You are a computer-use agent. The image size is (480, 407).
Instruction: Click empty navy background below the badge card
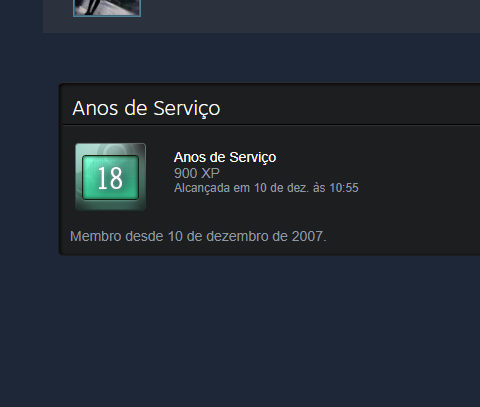[240, 330]
